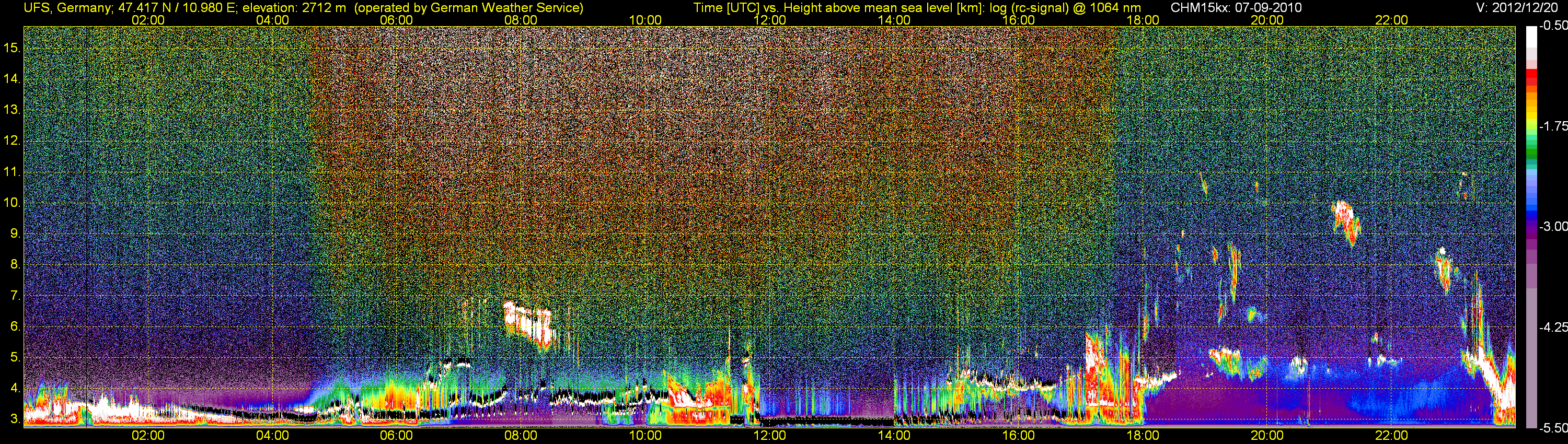
Task: Click the 4 km height axis label
Action: click(15, 388)
